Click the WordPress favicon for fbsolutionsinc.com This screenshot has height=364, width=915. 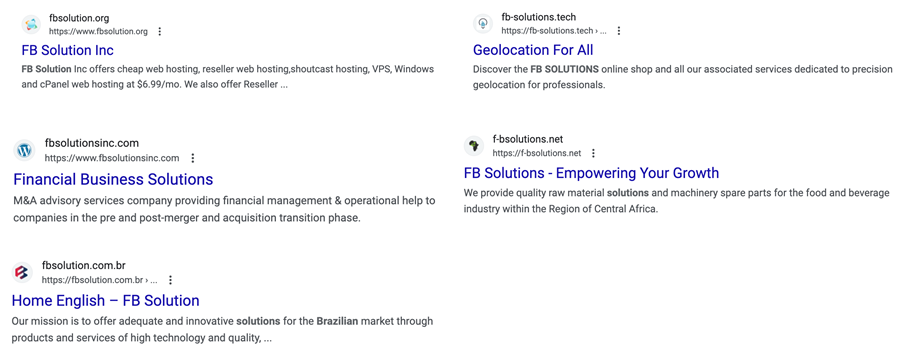(x=25, y=150)
